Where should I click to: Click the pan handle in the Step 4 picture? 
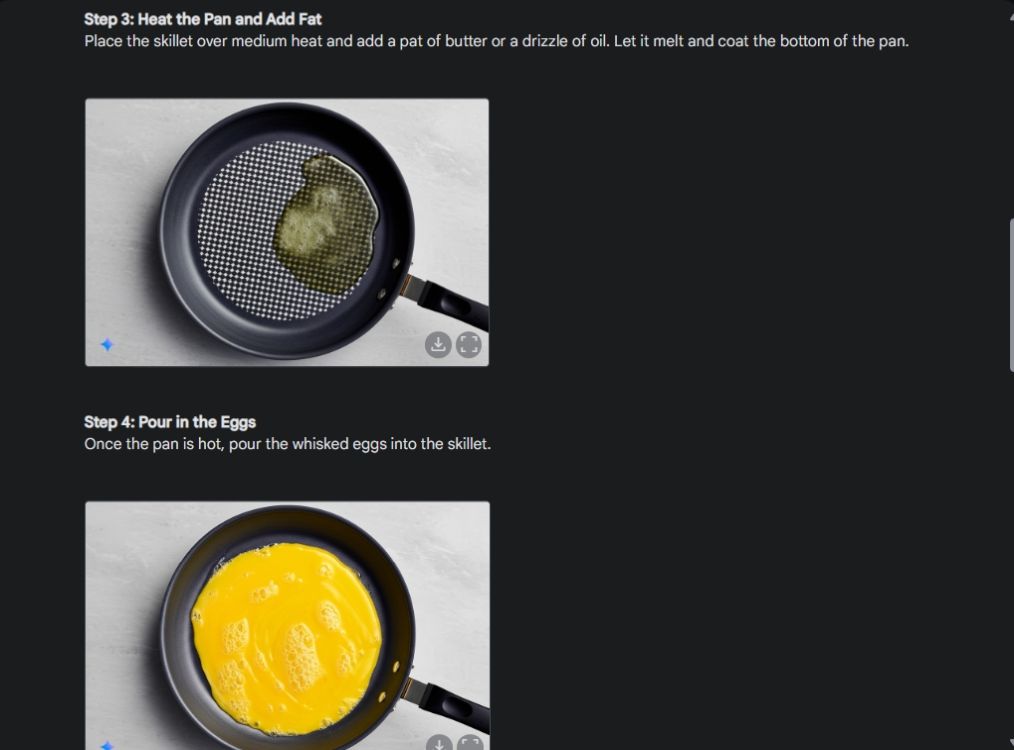(451, 705)
